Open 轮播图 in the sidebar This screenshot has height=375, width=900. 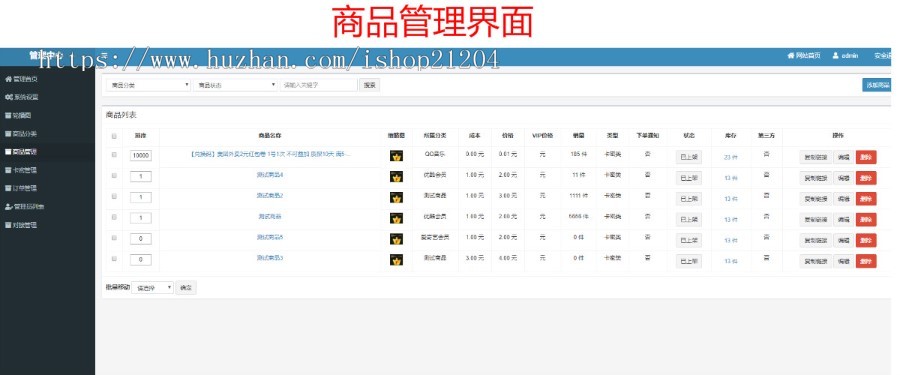[18, 115]
